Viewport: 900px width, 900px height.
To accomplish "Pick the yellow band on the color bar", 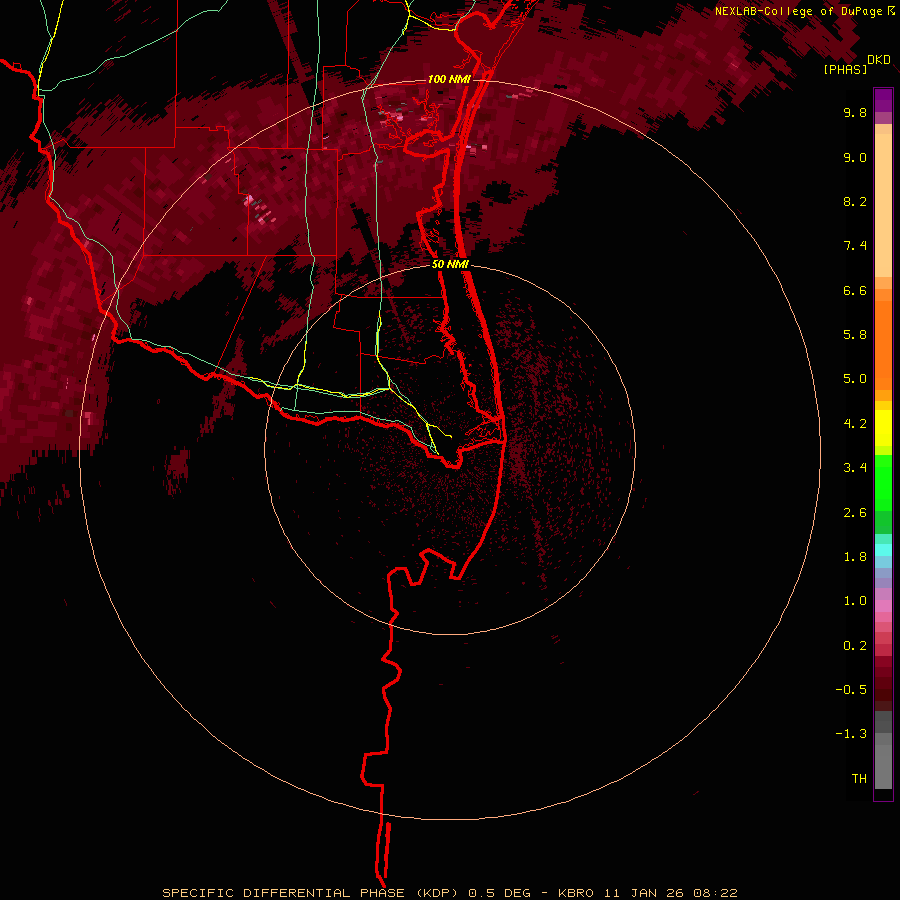I will click(883, 428).
